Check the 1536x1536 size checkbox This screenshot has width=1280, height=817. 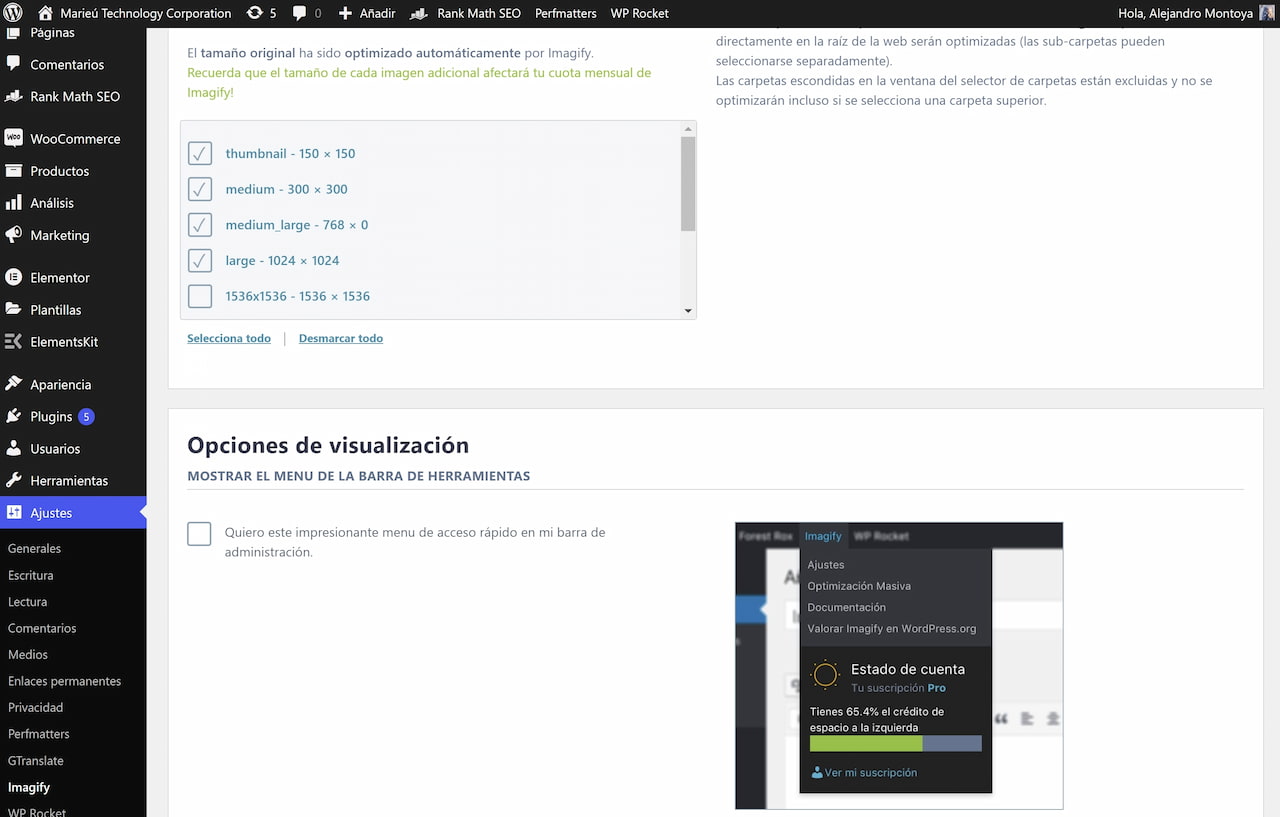coord(200,296)
